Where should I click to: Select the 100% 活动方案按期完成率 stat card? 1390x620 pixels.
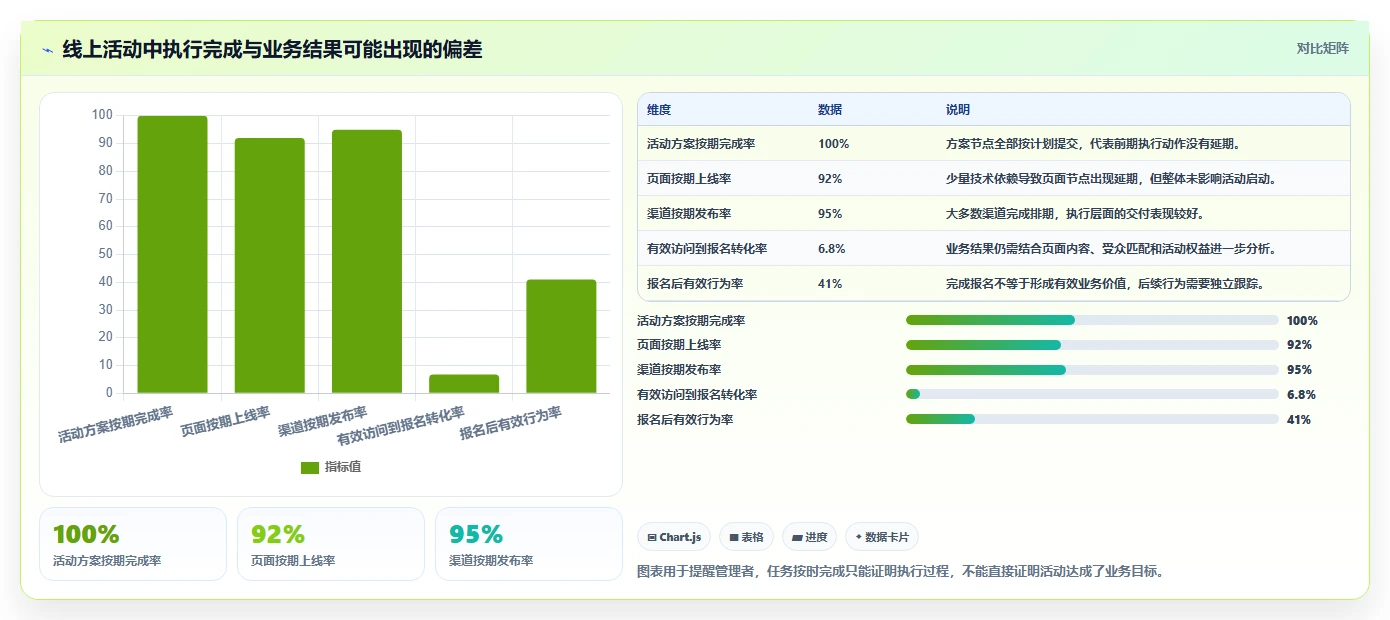(133, 544)
